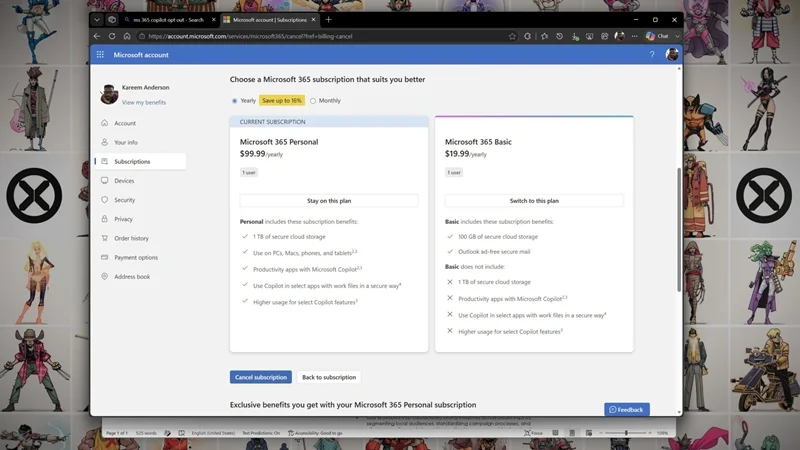
Task: Click the Cancel subscription button
Action: pos(261,377)
